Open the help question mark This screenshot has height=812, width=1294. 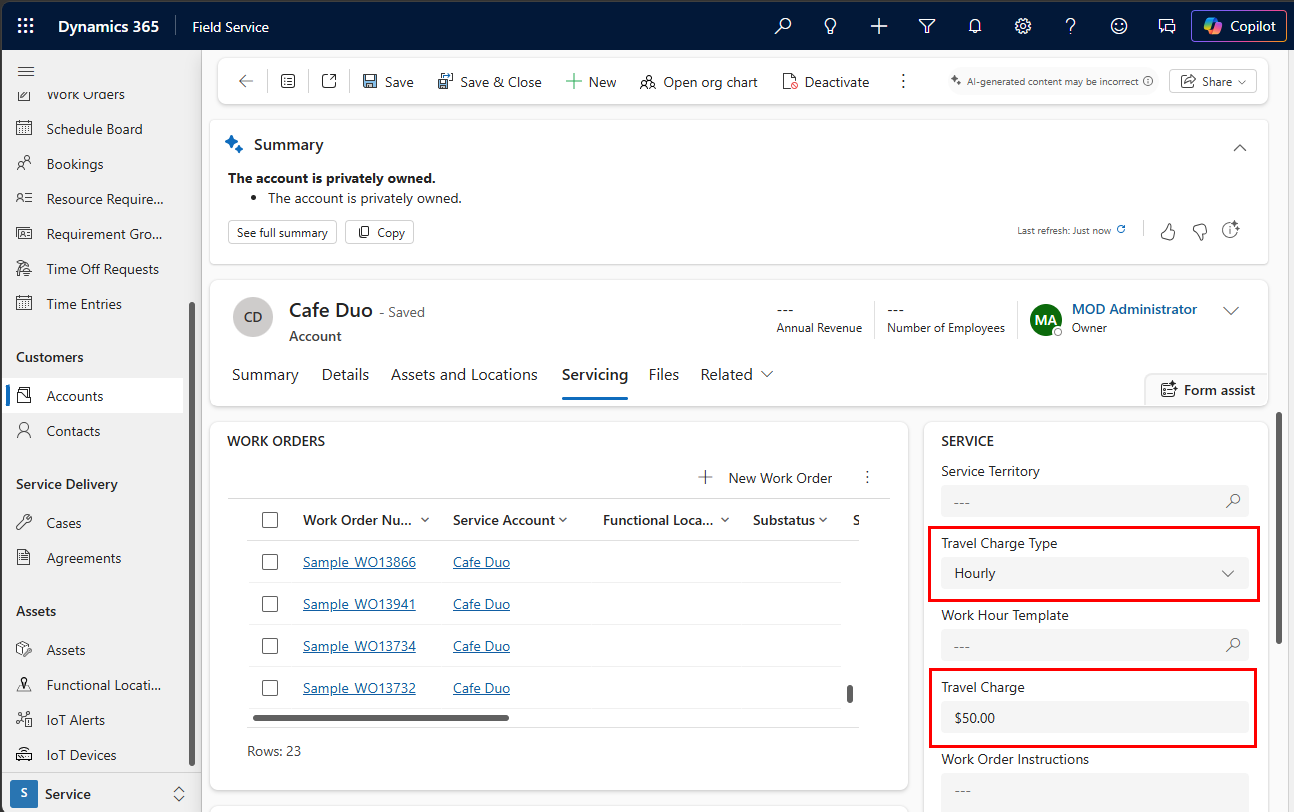(1071, 26)
